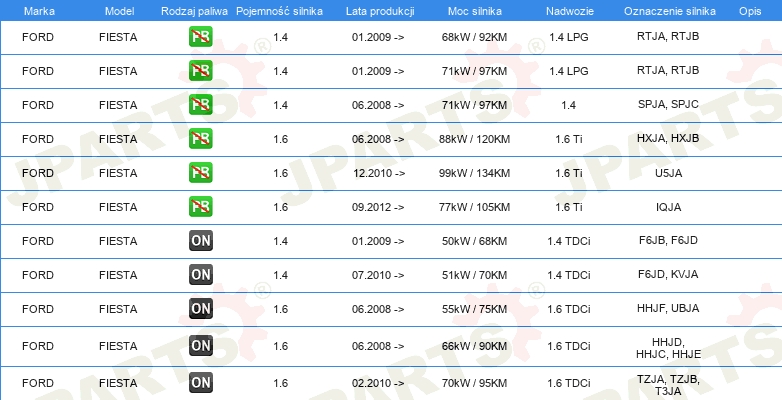Click the Rodzaj paliwa column header
Image resolution: width=782 pixels, height=400 pixels.
195,11
